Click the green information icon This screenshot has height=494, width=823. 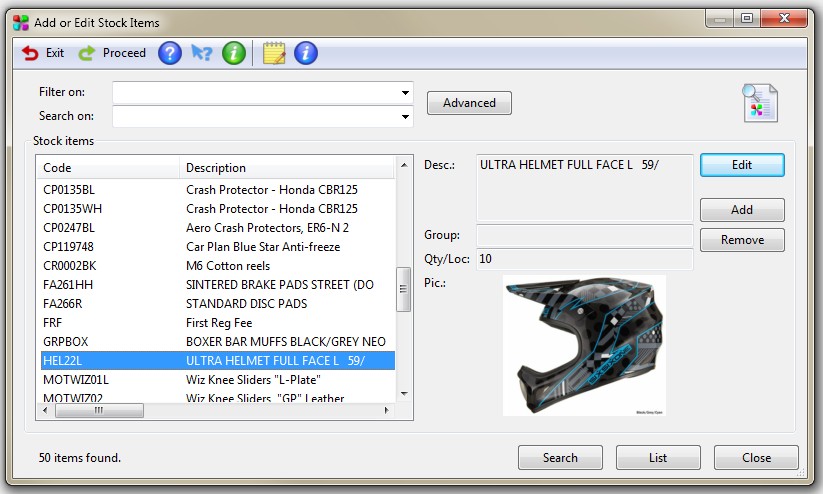234,53
